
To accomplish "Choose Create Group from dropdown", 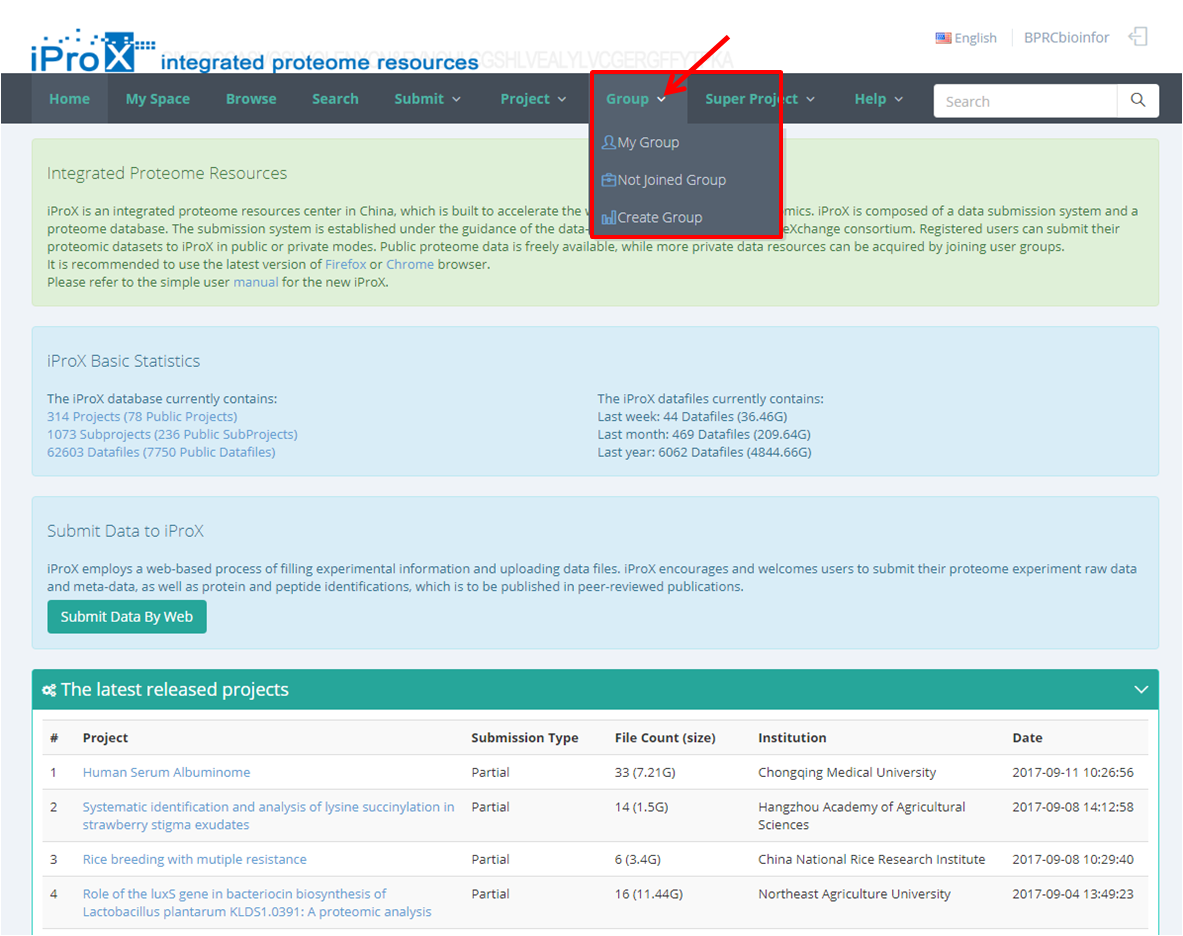I will pyautogui.click(x=659, y=218).
